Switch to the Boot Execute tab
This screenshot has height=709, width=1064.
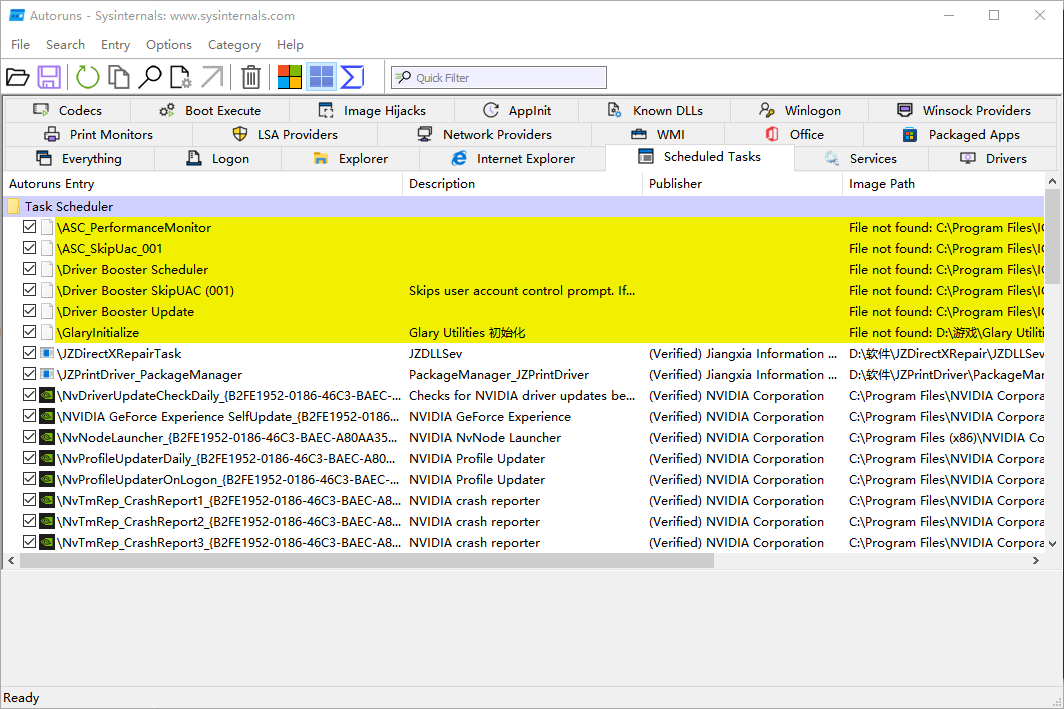click(x=210, y=111)
